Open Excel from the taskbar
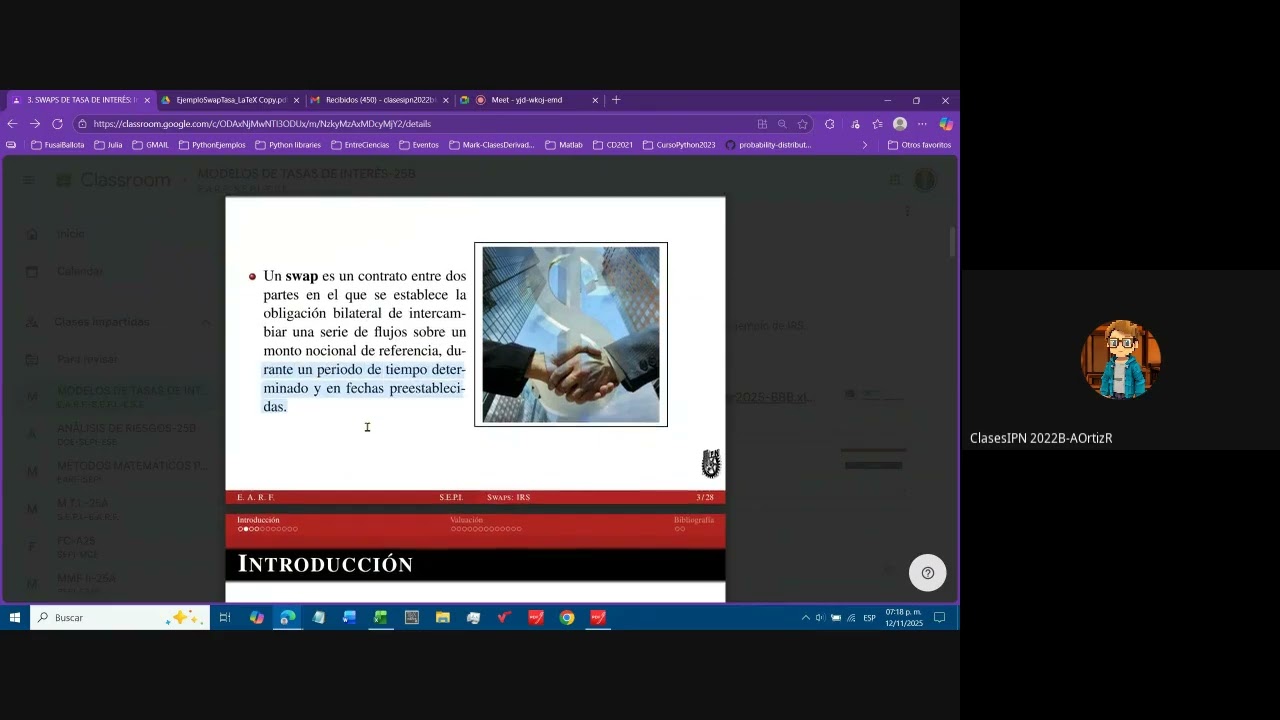The height and width of the screenshot is (720, 1280). [x=380, y=618]
